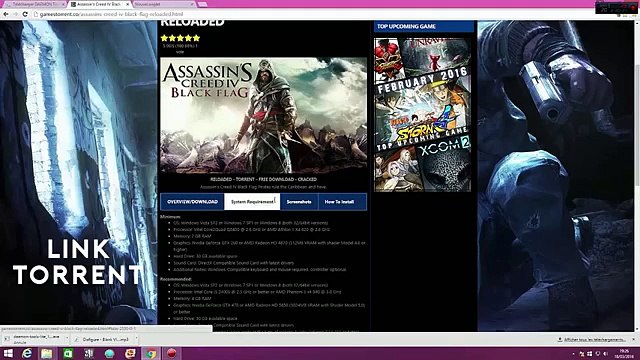Close the Télécharger DAEMON Tools tab
The image size is (640, 360).
coord(64,4)
